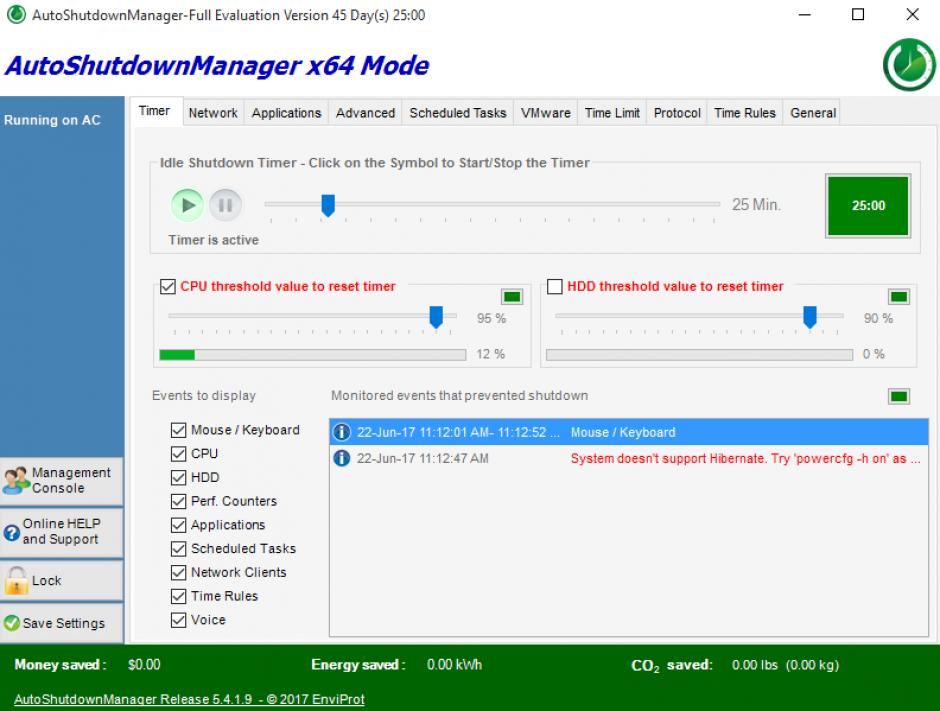Click the CPU usage progress bar
The width and height of the screenshot is (940, 711).
coord(312,355)
